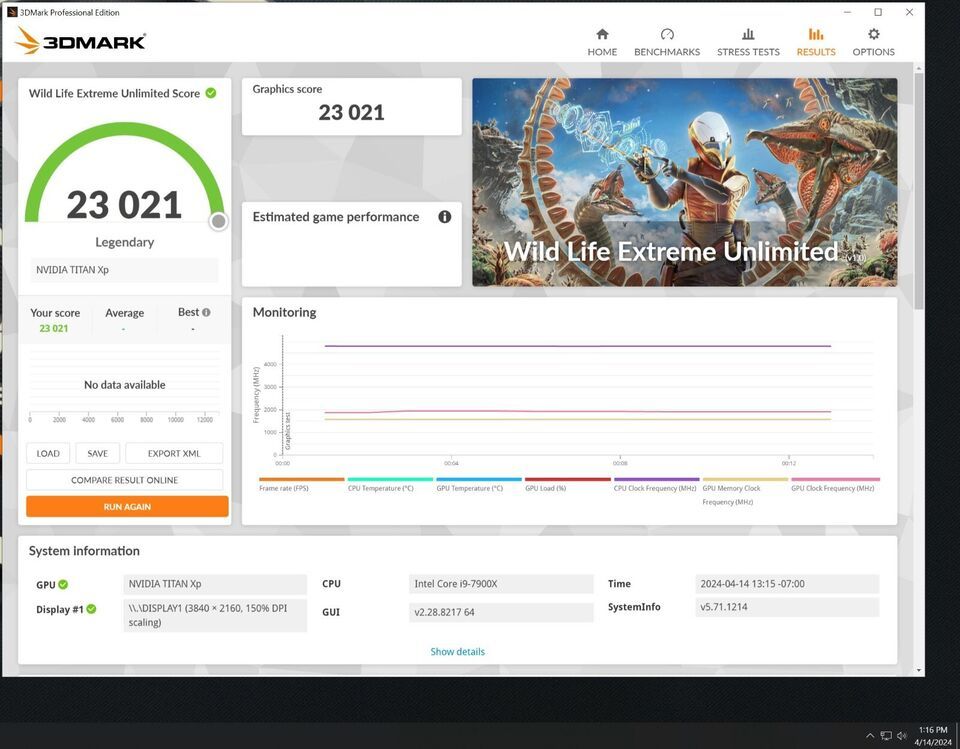
Task: Click the SAVE button
Action: (x=97, y=453)
